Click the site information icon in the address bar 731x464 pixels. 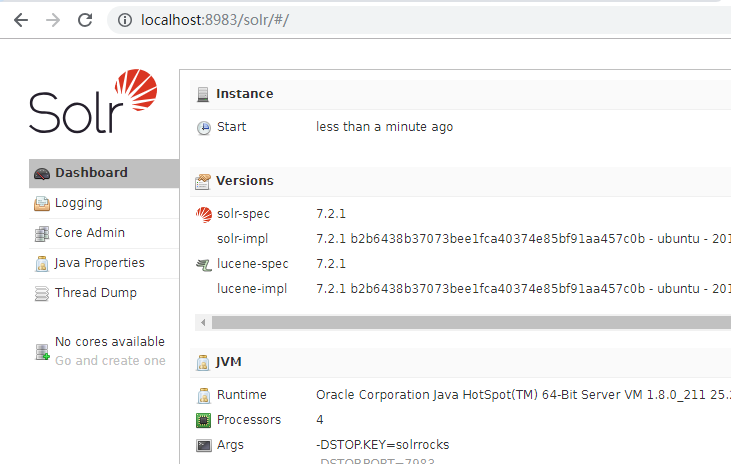pyautogui.click(x=124, y=20)
